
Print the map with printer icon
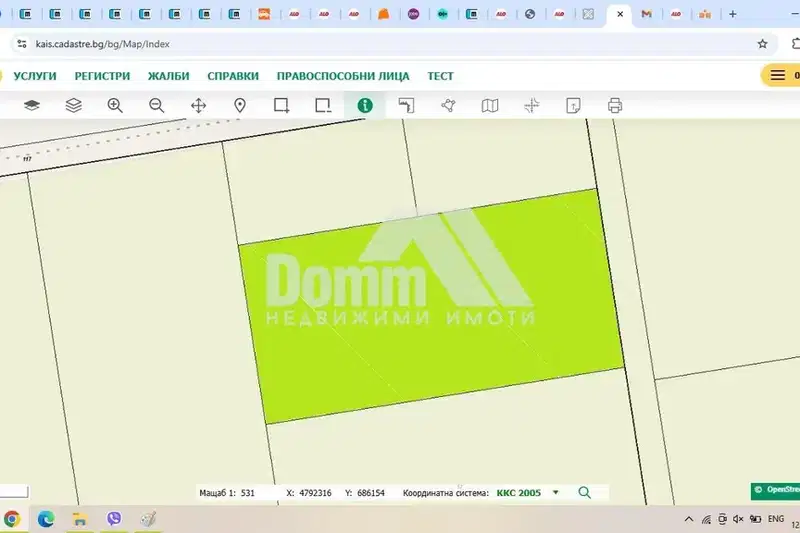[x=615, y=106]
